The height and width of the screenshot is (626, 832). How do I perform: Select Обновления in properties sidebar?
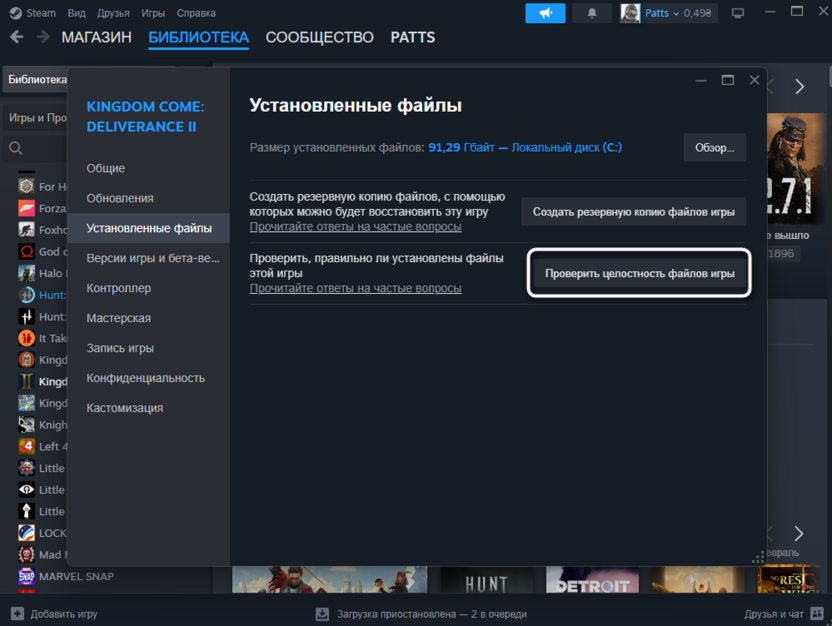coord(149,198)
